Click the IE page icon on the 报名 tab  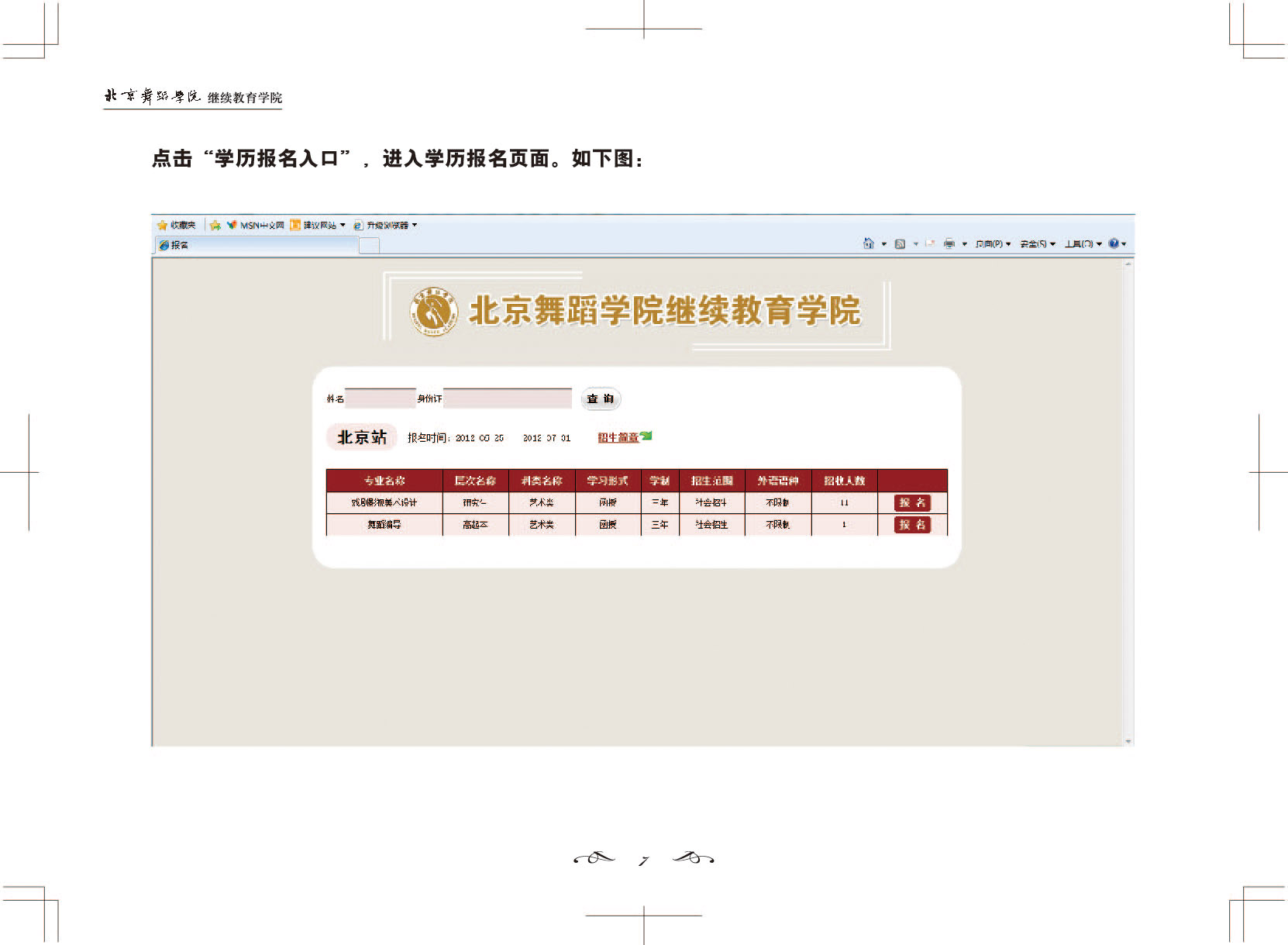click(x=164, y=245)
